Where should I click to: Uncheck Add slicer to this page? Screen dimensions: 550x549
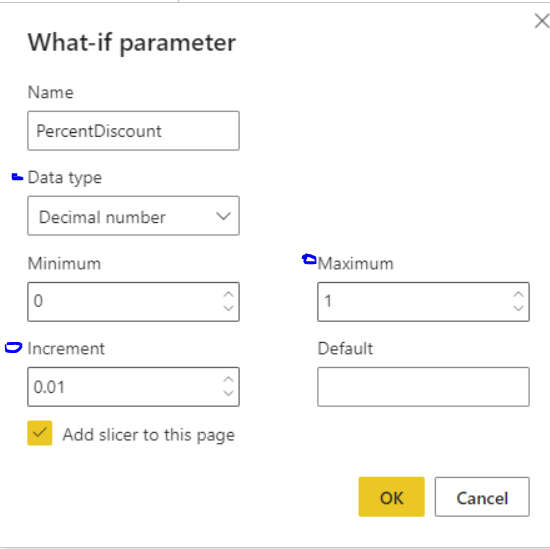pos(40,433)
